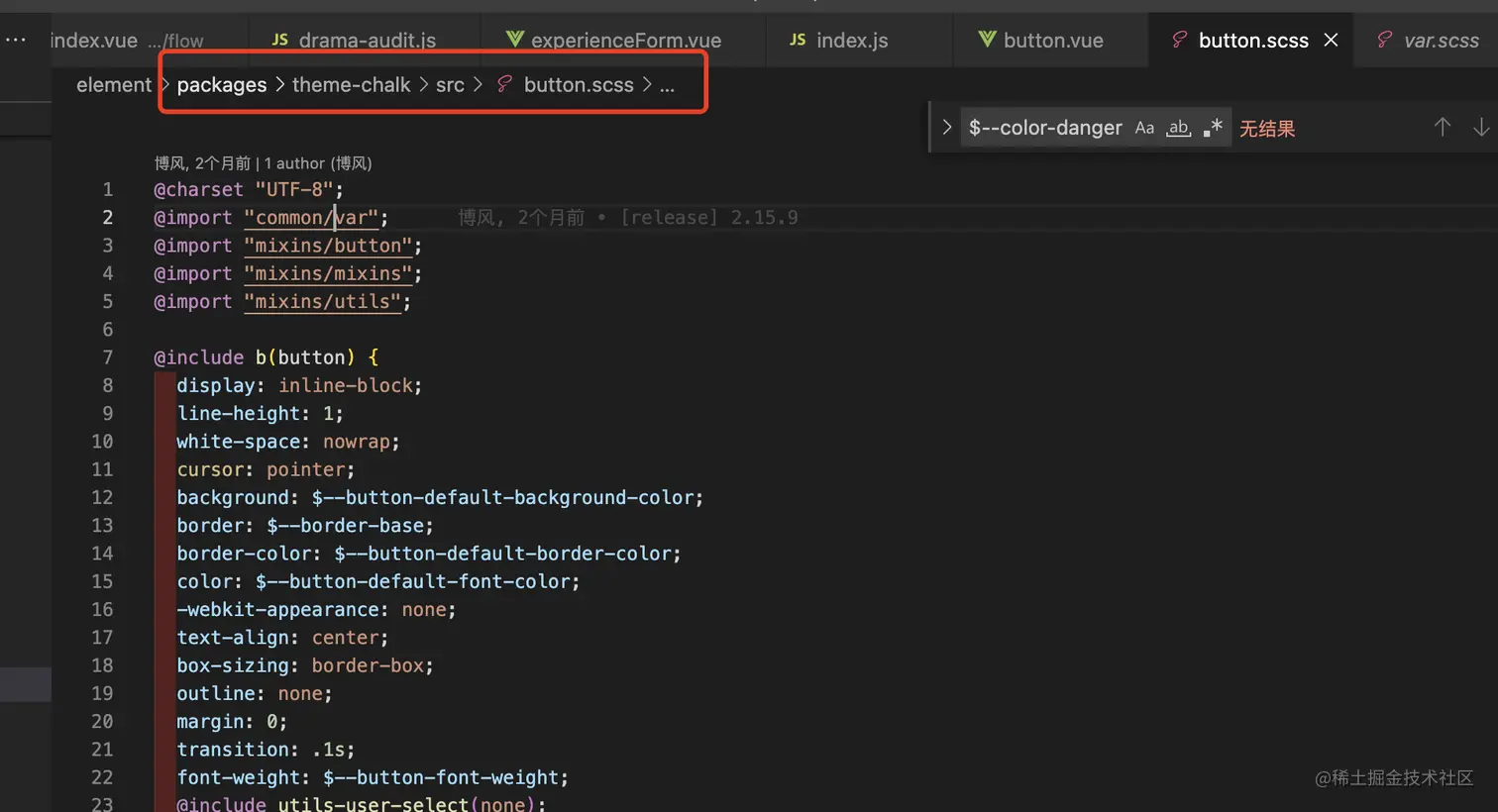Click the @include b(button) line

267,357
